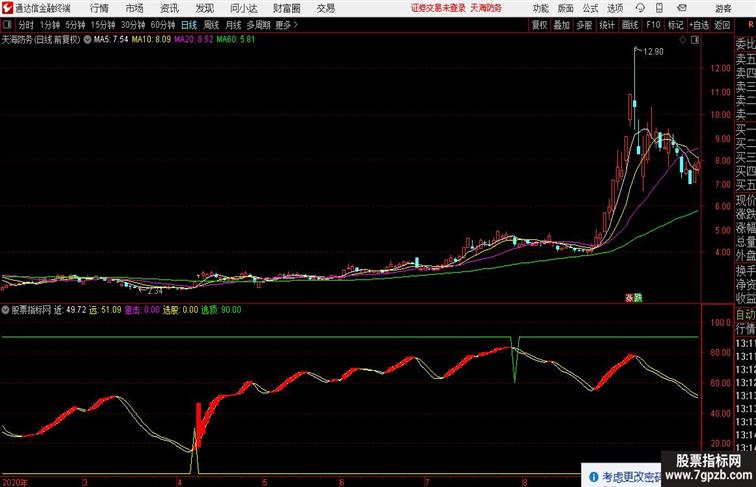Click the MA5: 7.54 value
This screenshot has width=756, height=487.
click(x=111, y=40)
